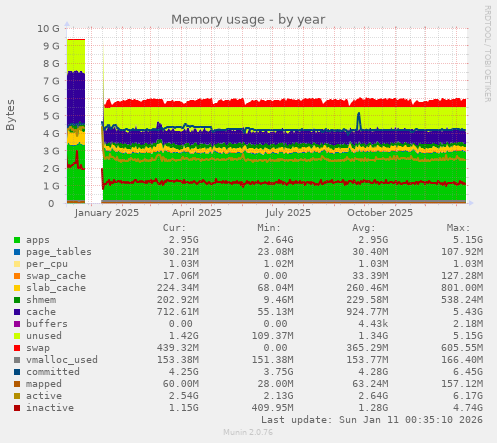Click the 'inactive' legend label
This screenshot has width=497, height=443.
click(50, 408)
